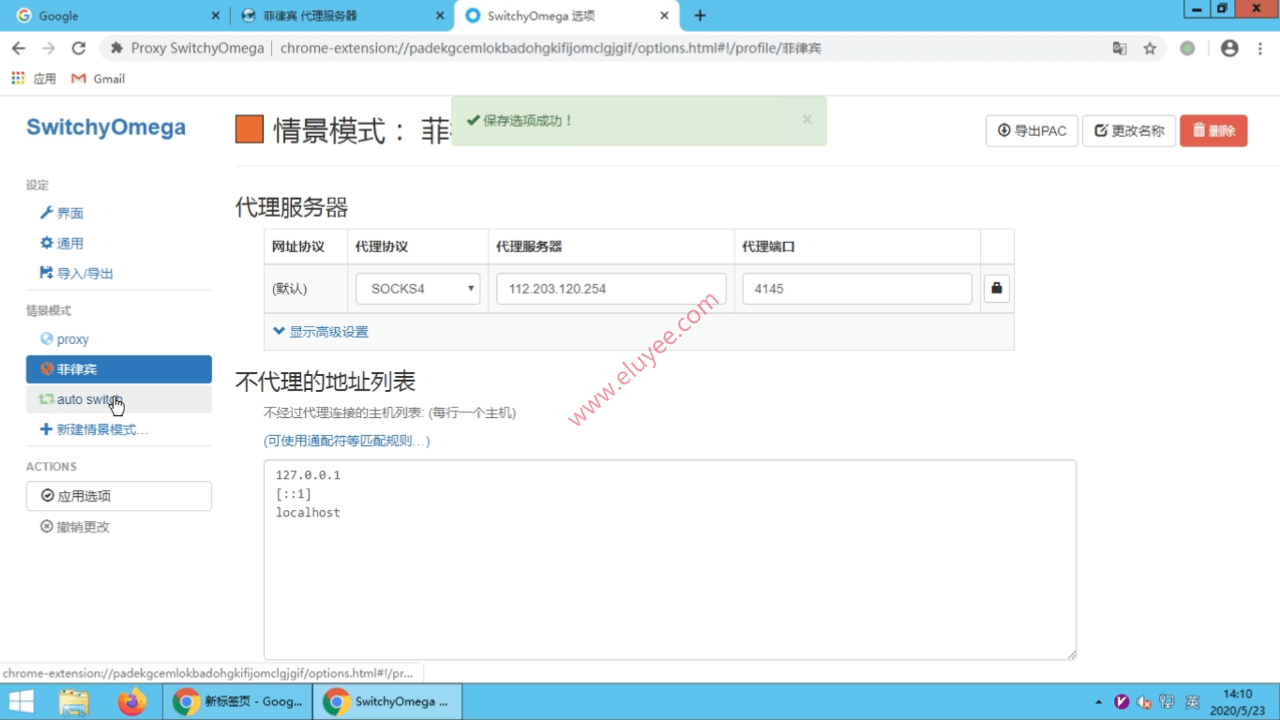Show hidden tray icons
The image size is (1280, 720).
point(1098,701)
